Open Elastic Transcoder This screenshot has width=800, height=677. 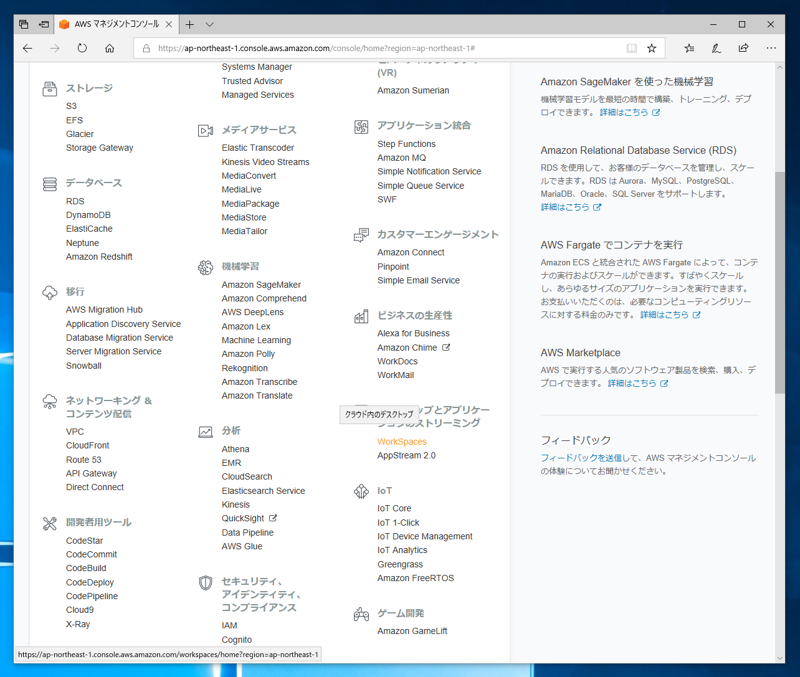258,148
